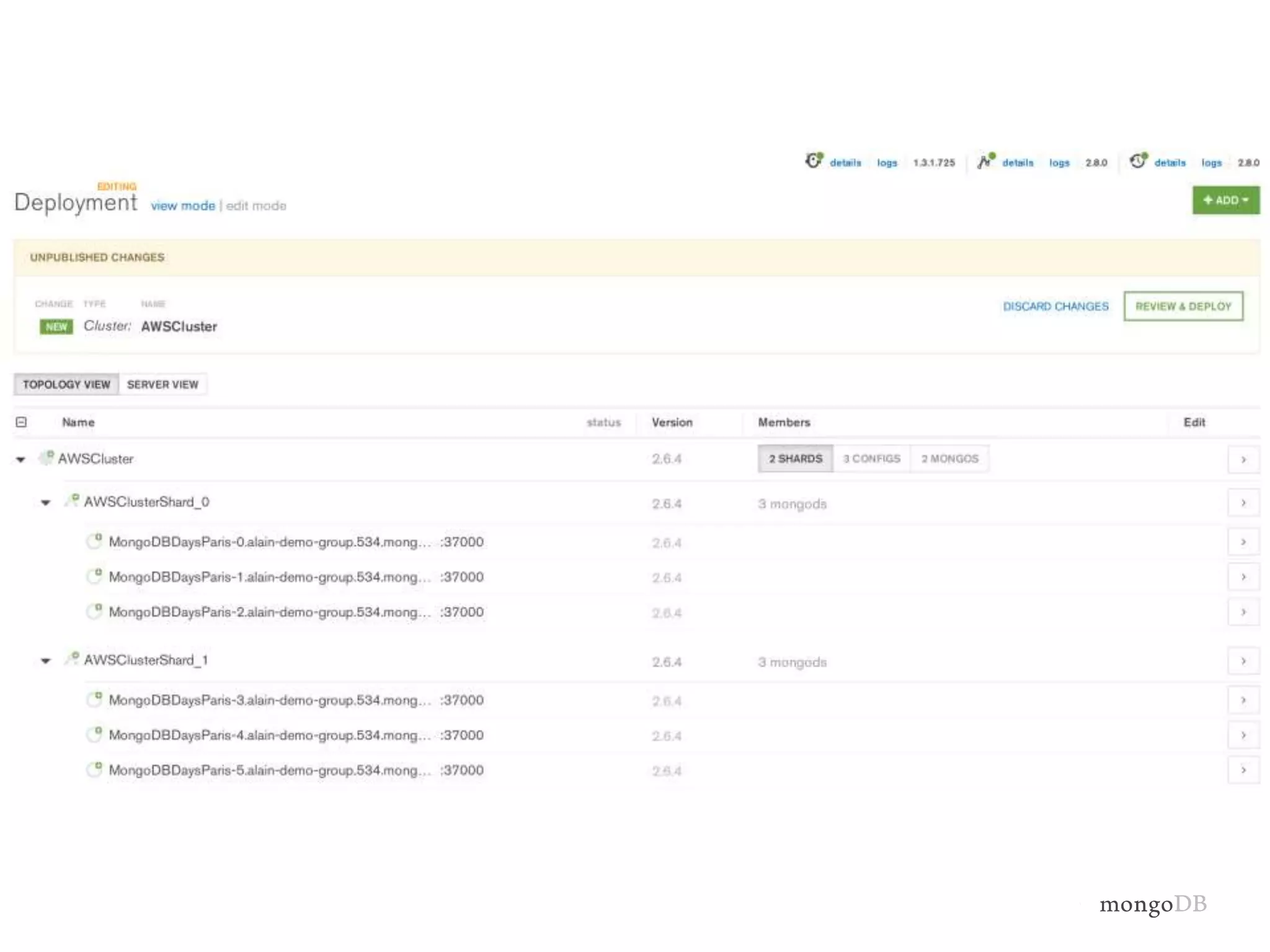Open the ADD dropdown button
The image size is (1270, 952).
pyautogui.click(x=1226, y=200)
